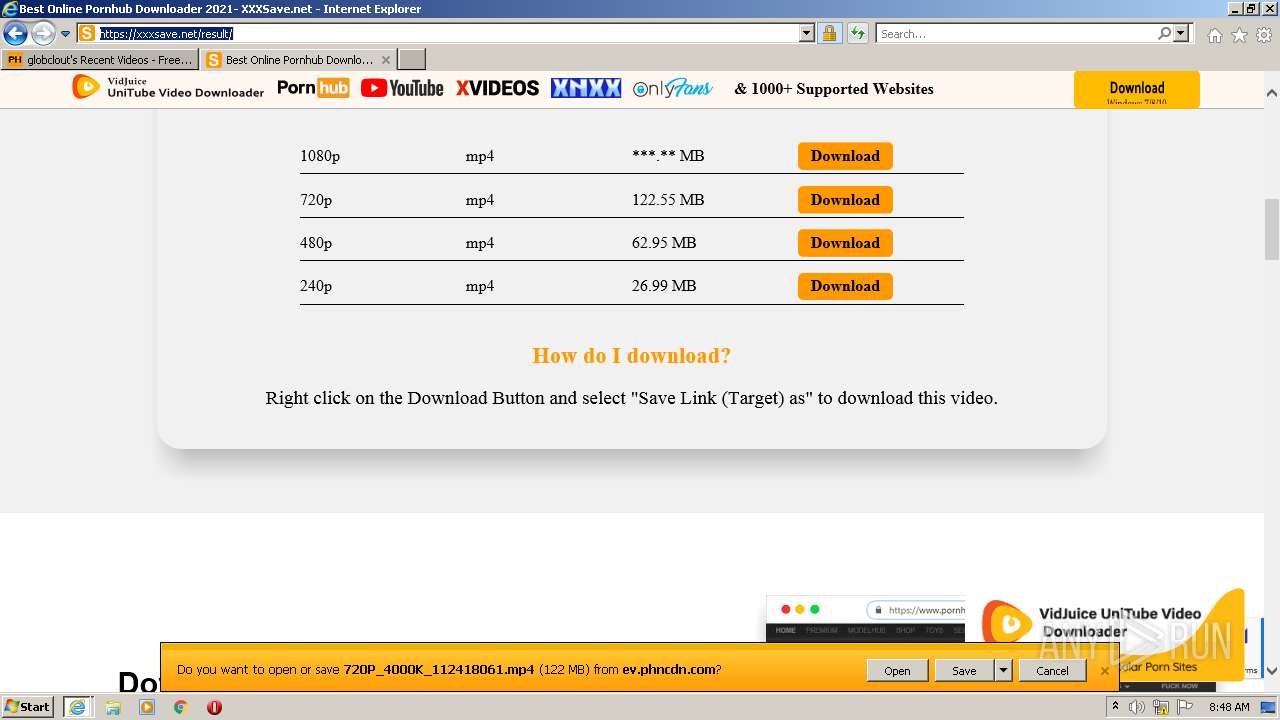
Task: Click the scrollbar down arrow
Action: point(1272,671)
